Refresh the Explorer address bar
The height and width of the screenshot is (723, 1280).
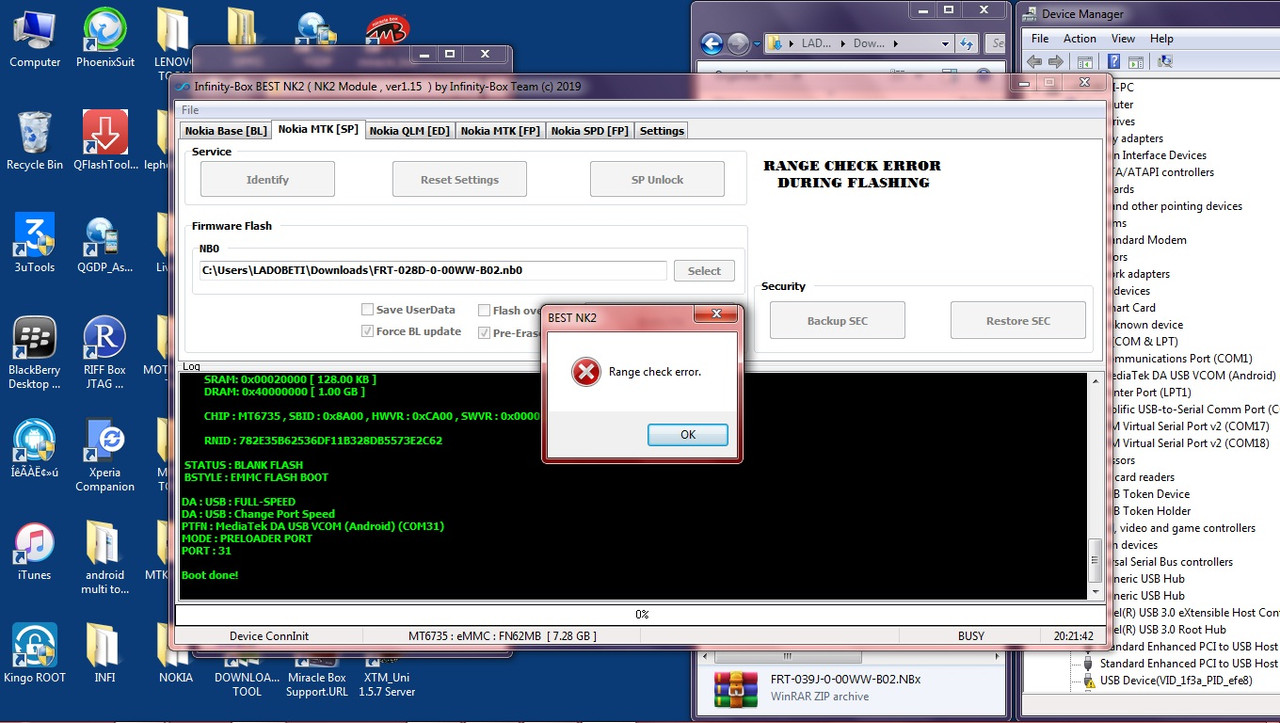coord(966,44)
